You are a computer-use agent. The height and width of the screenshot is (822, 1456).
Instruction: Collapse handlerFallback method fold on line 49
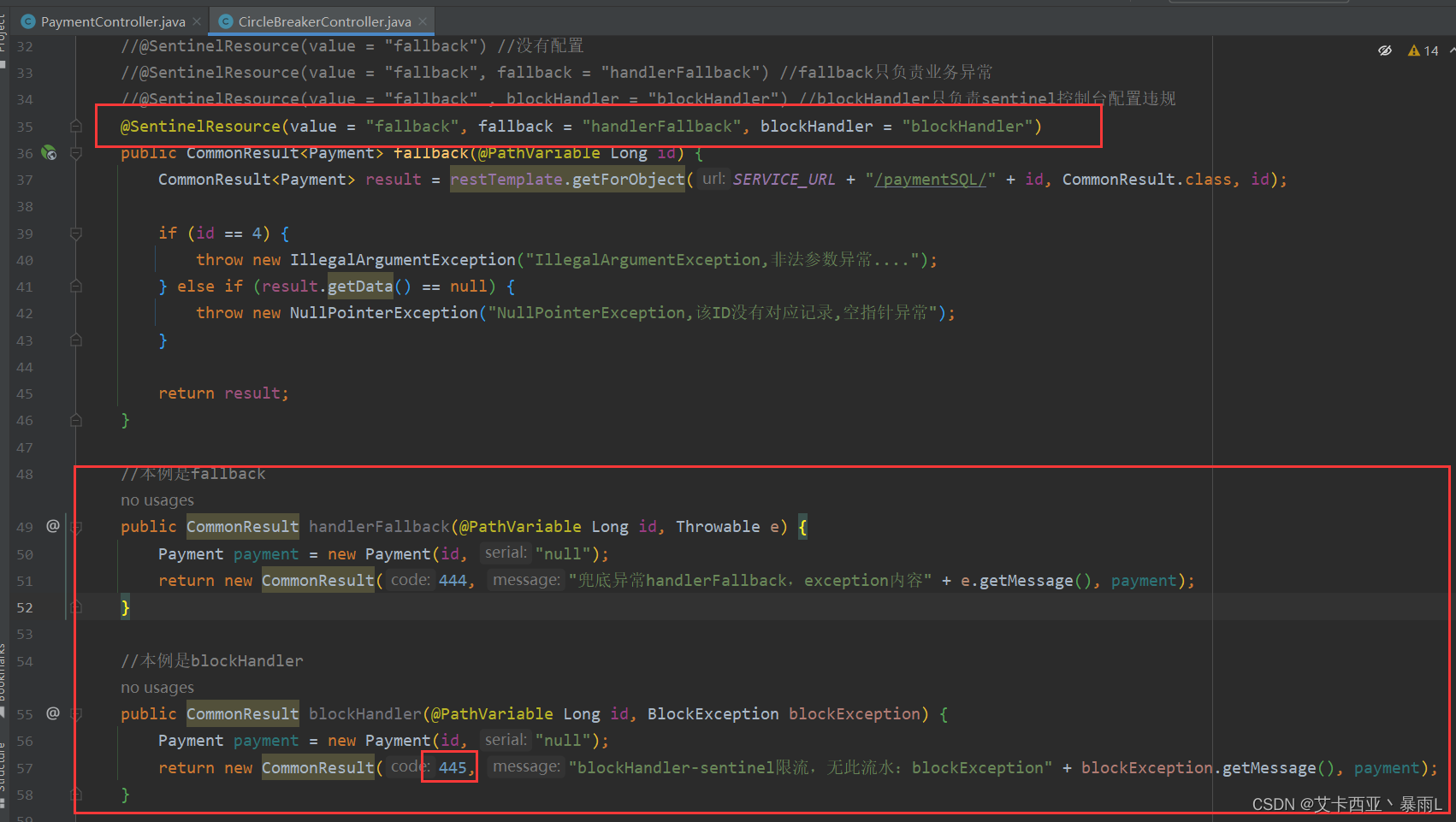pos(76,528)
